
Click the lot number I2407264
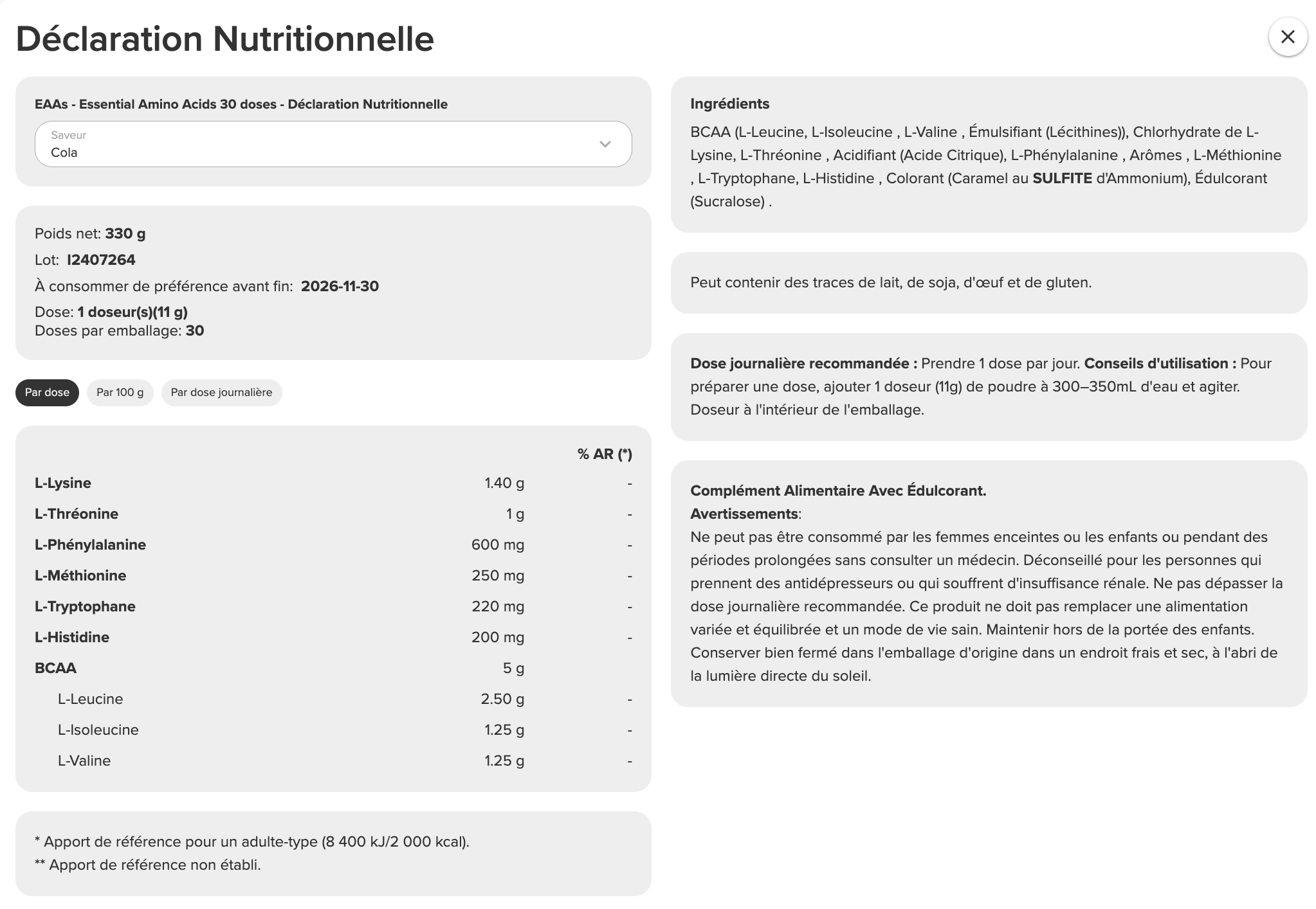click(101, 260)
